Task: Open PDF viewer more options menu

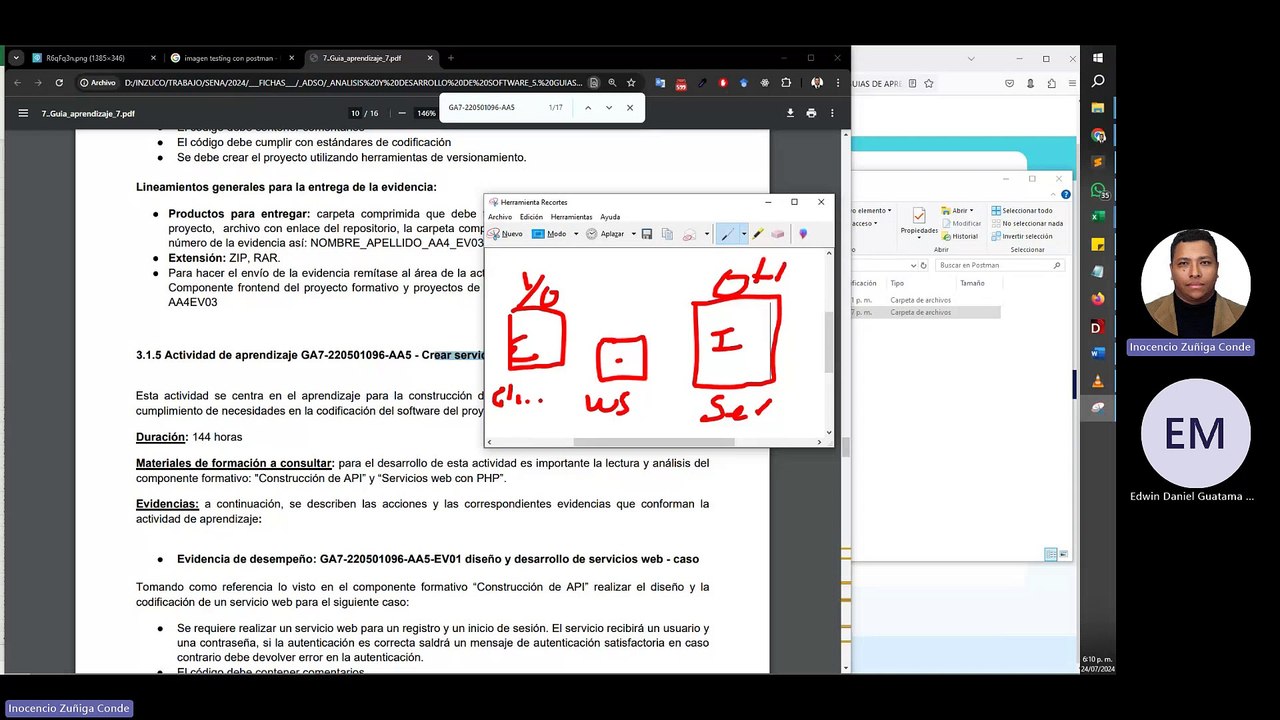Action: click(832, 113)
